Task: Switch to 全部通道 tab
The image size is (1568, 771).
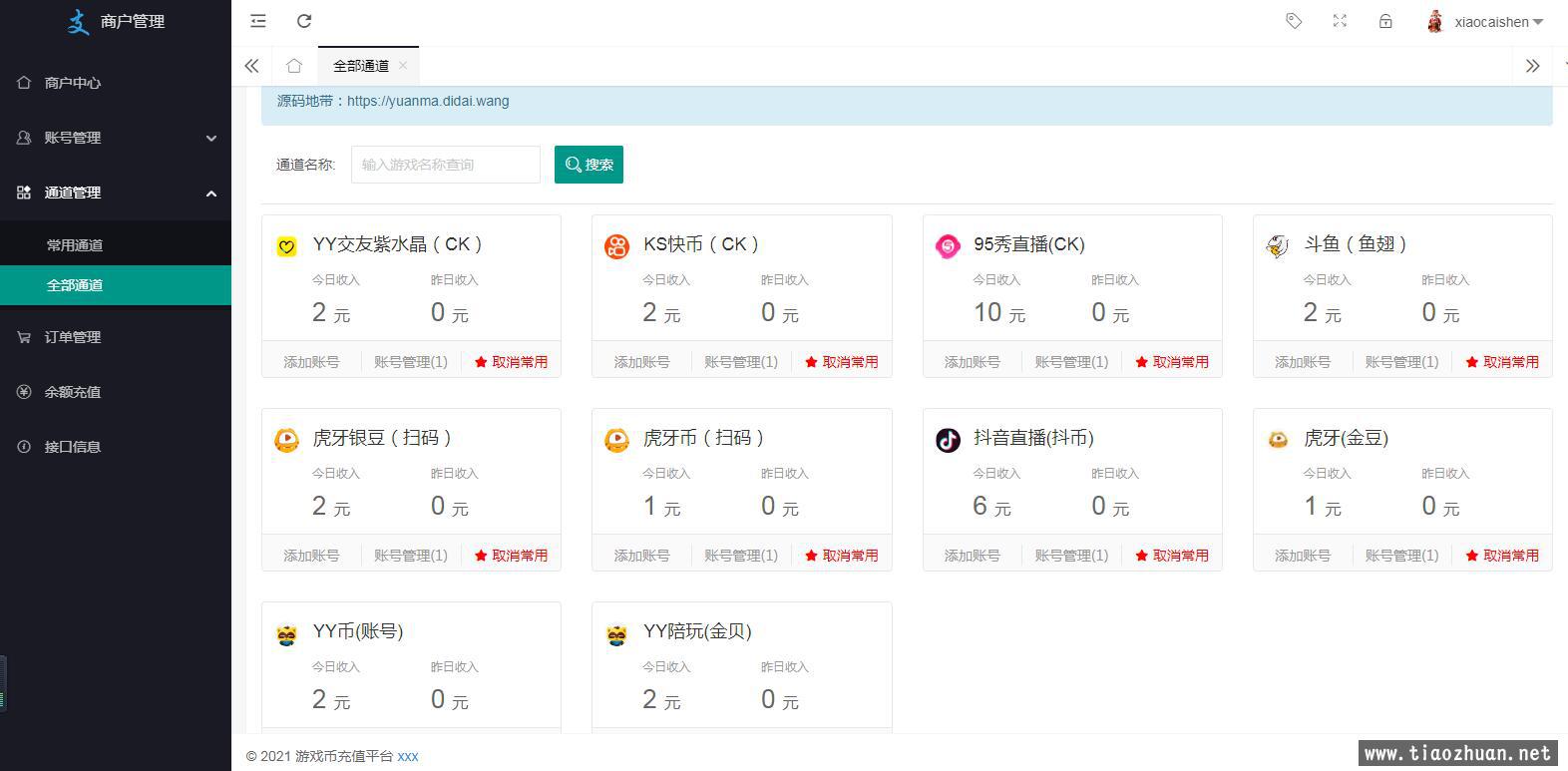Action: point(361,66)
